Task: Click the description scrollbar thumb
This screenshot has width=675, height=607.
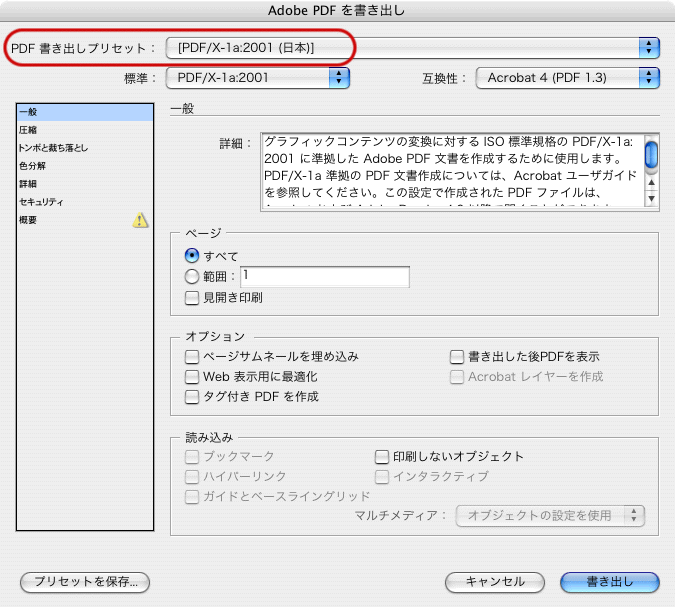Action: click(651, 154)
